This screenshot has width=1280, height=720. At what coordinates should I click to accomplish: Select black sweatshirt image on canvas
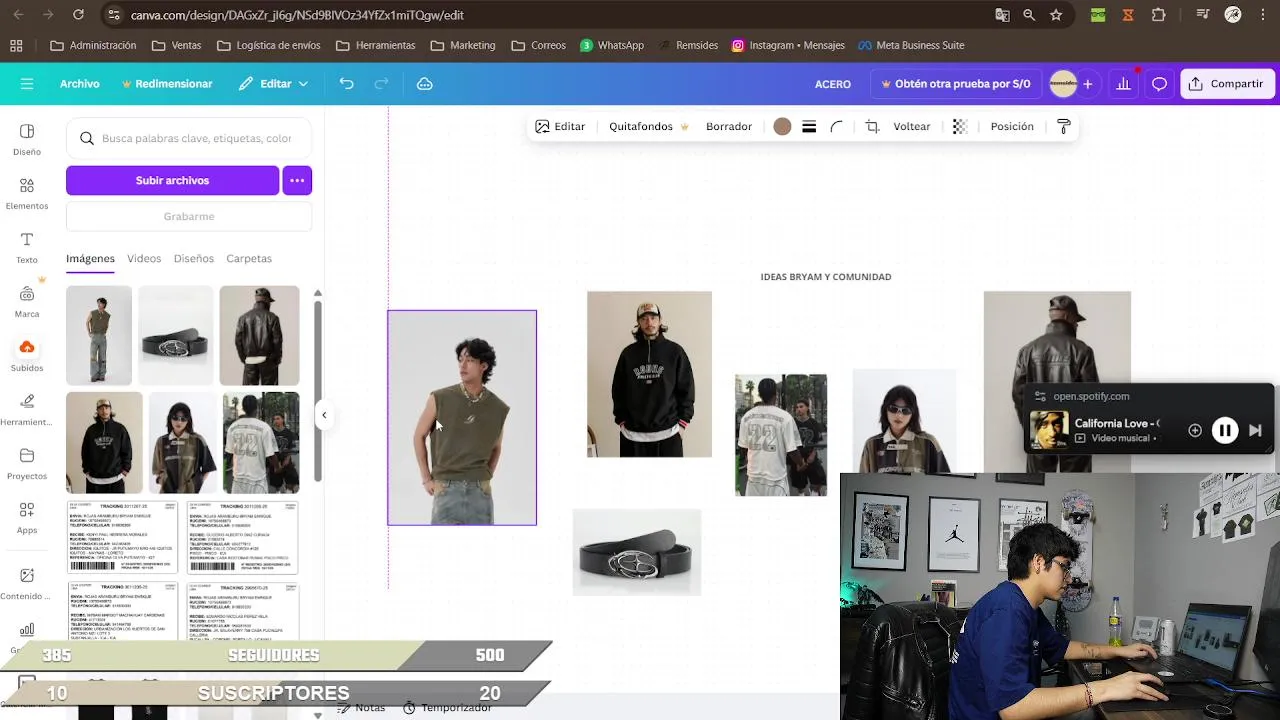649,374
